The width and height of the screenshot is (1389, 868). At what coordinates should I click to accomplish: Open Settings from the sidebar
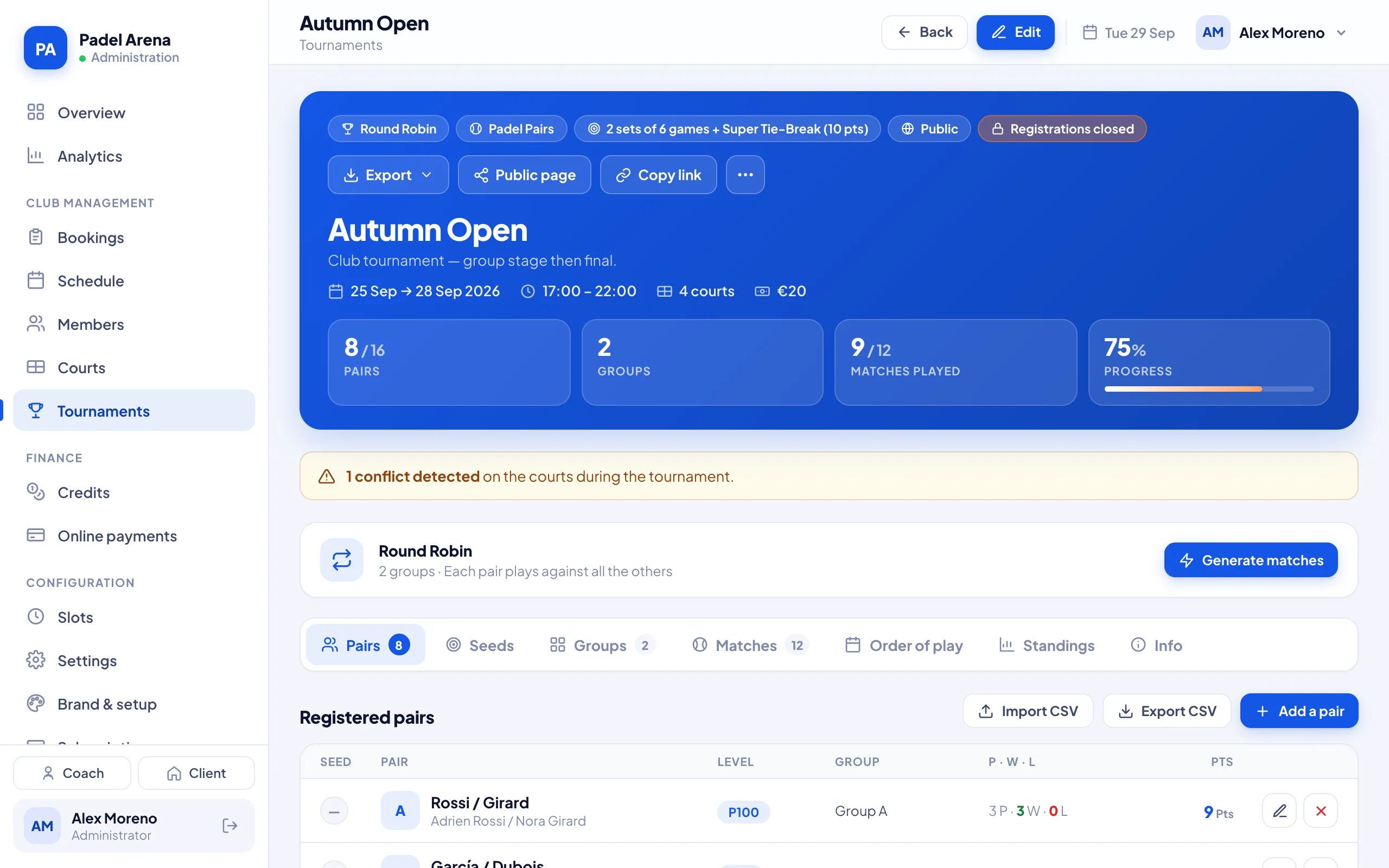(133, 660)
